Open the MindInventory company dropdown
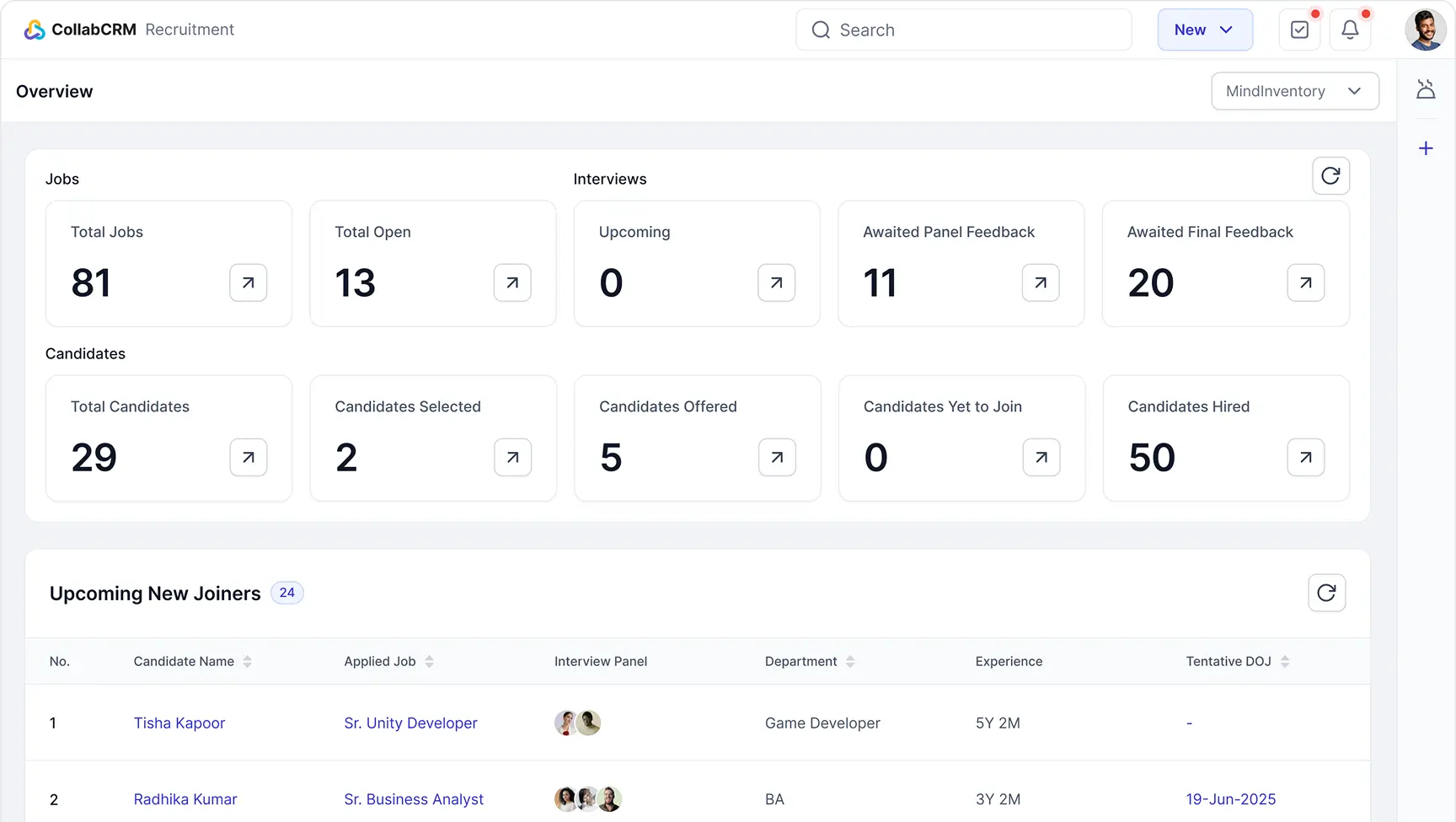1456x822 pixels. [1294, 91]
